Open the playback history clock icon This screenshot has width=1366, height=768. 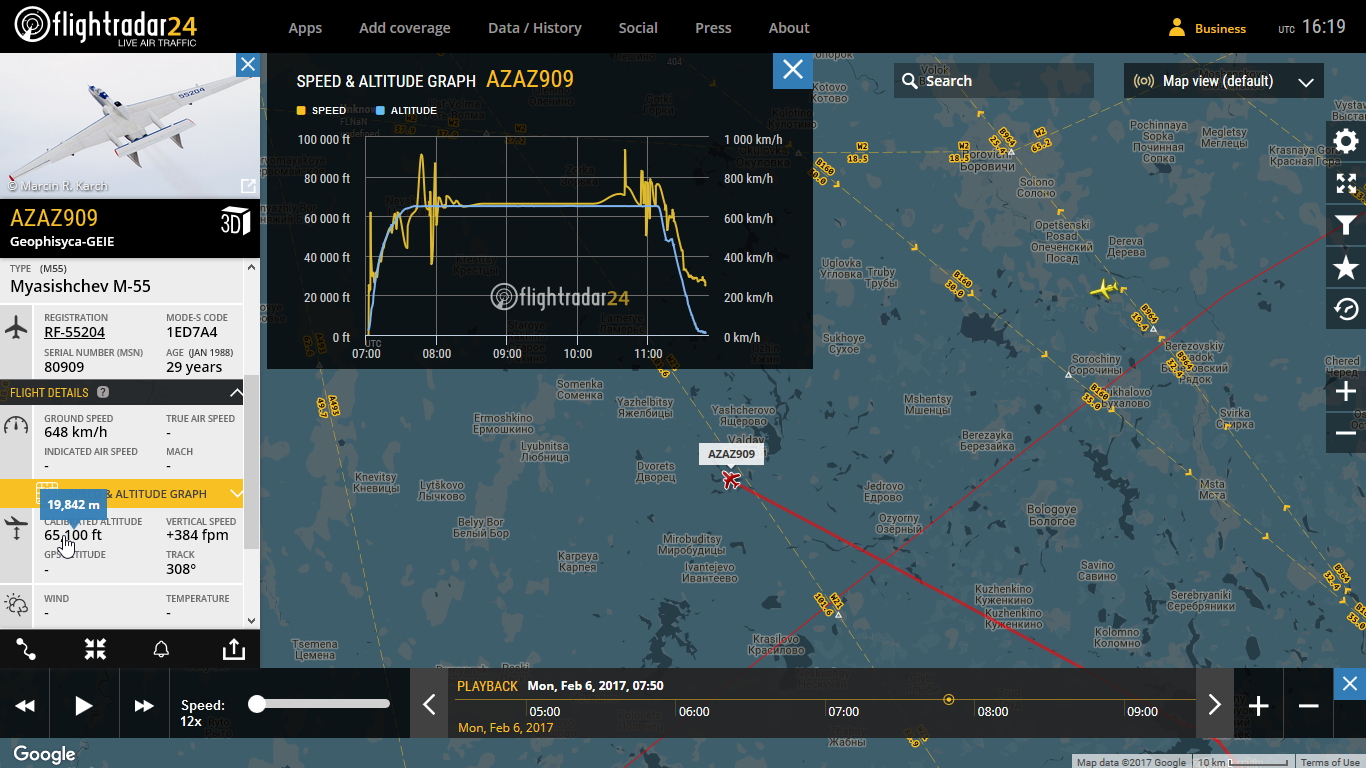(x=1346, y=309)
